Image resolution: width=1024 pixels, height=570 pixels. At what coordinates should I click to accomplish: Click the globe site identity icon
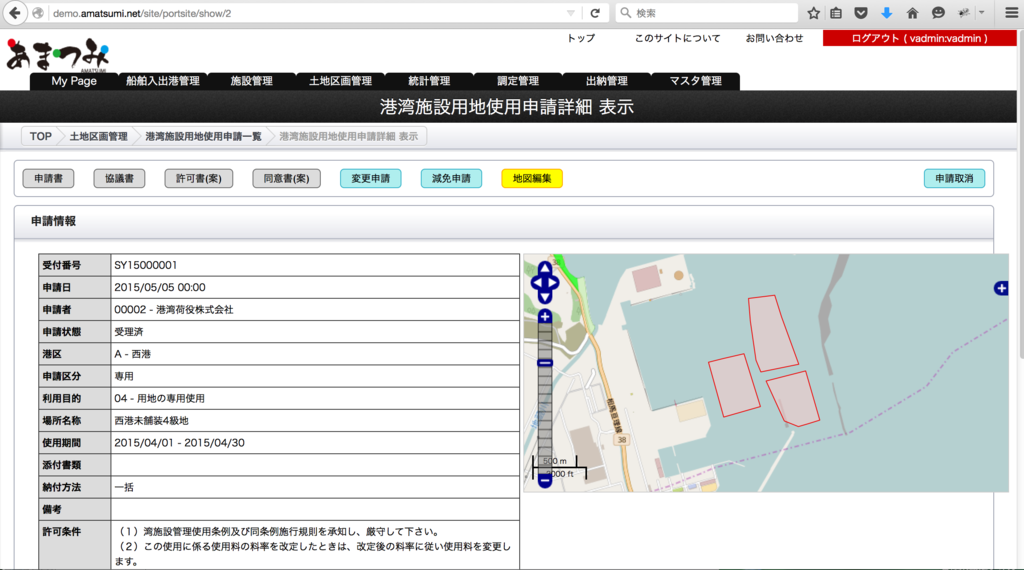[x=38, y=13]
